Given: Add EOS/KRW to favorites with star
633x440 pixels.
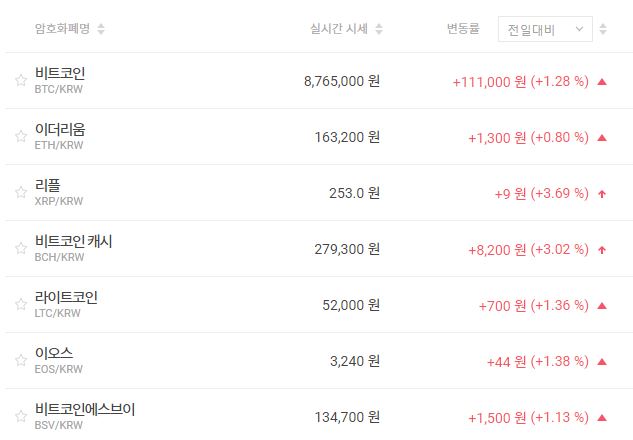Looking at the screenshot, I should pos(20,361).
